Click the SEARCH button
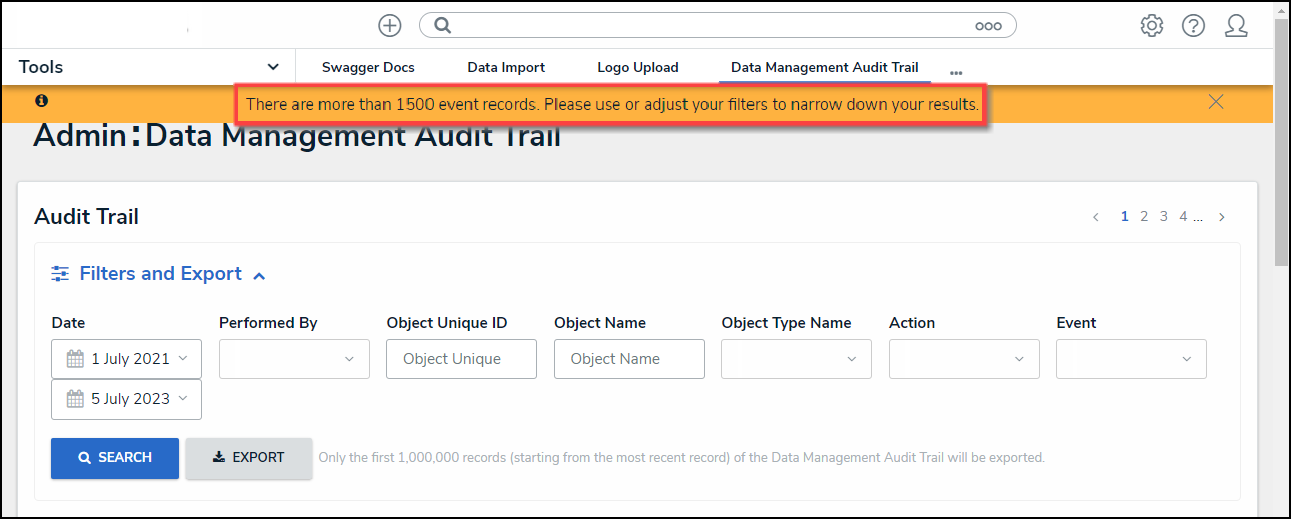 tap(115, 458)
